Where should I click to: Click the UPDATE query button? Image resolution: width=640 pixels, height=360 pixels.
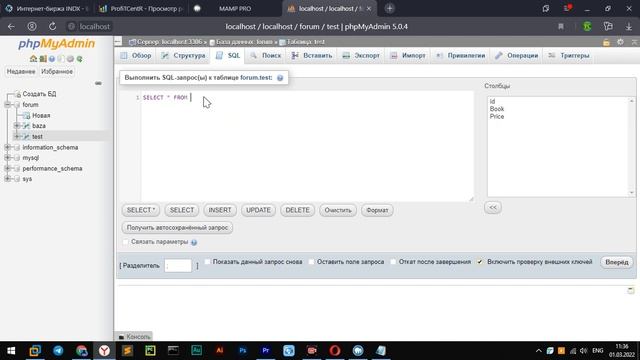pos(258,210)
